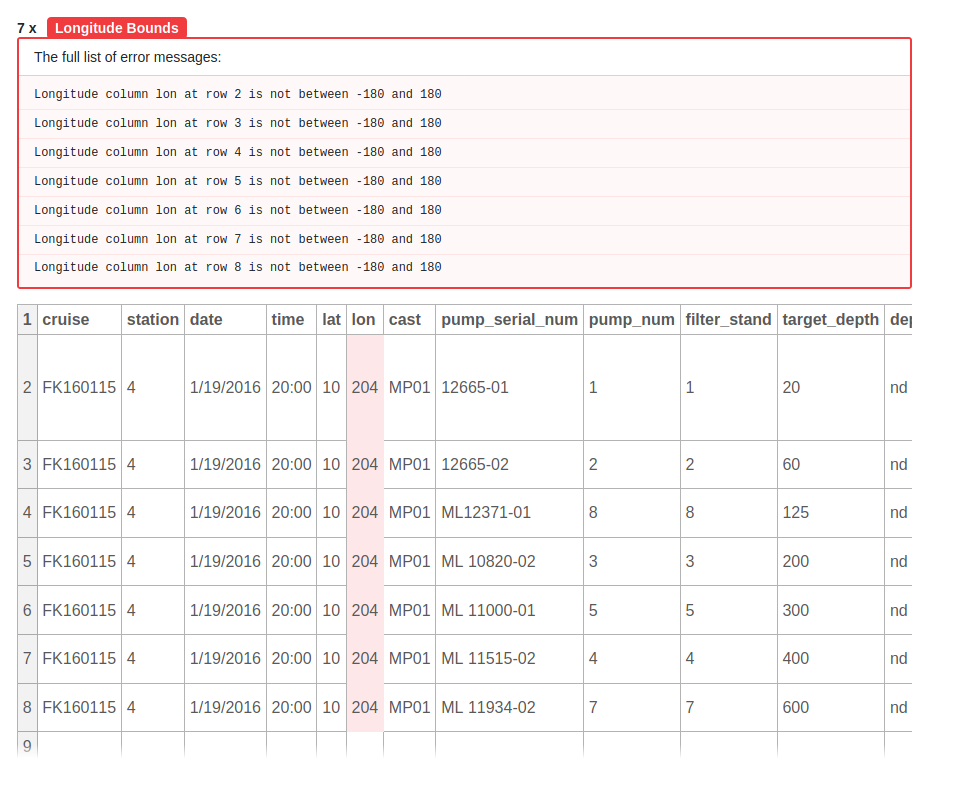This screenshot has width=961, height=790.
Task: Click pump serial ML 10820-02 cell
Action: 509,561
